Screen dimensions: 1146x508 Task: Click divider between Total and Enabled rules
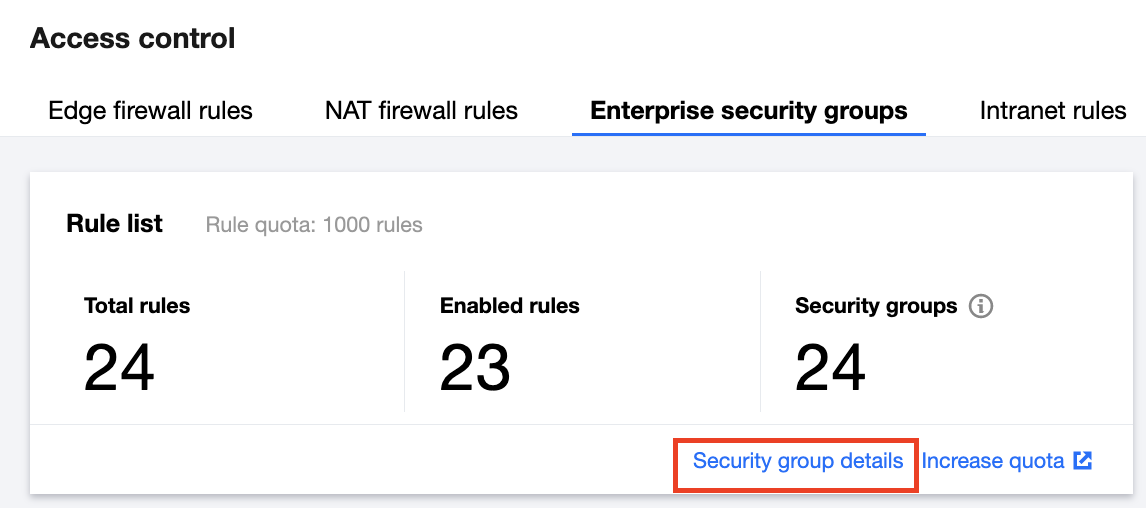point(404,340)
